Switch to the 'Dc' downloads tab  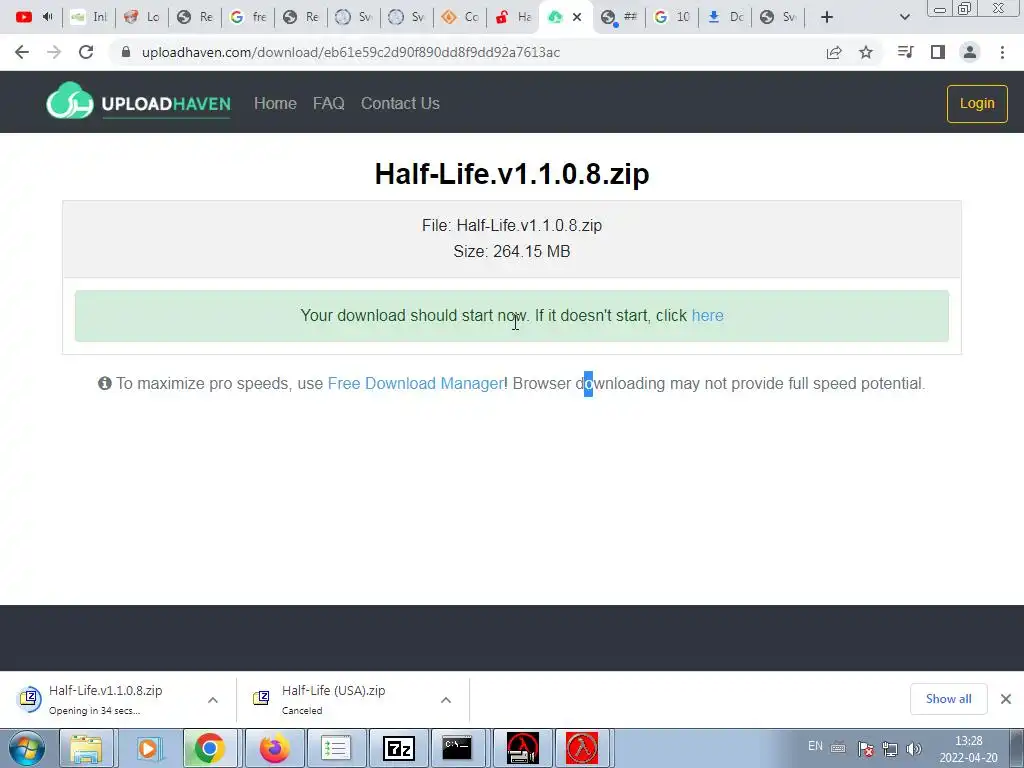[x=726, y=17]
